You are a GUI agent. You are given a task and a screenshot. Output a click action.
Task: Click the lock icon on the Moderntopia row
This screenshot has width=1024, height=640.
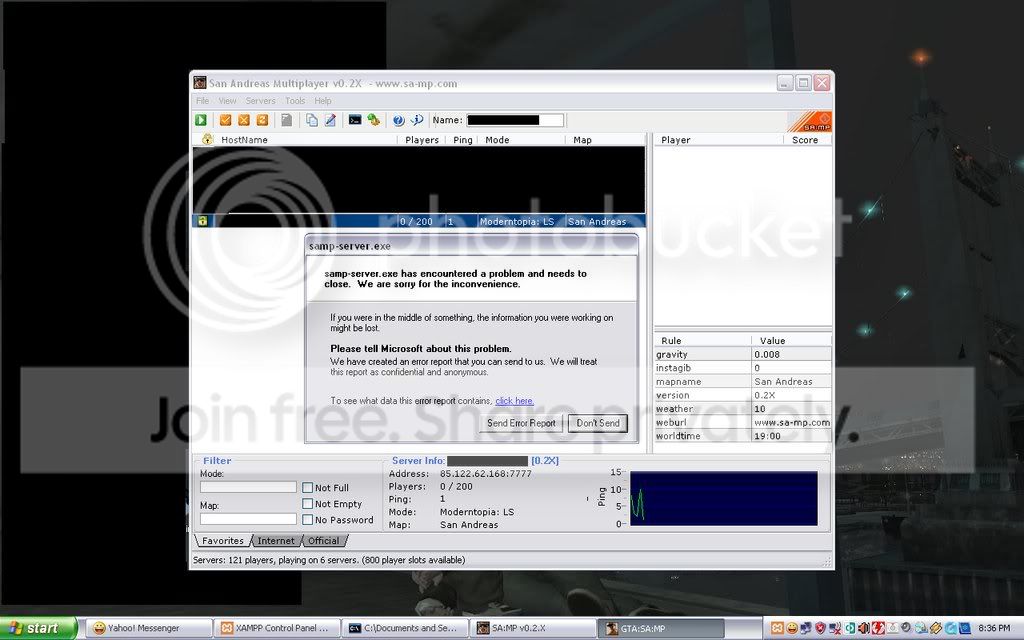(202, 221)
